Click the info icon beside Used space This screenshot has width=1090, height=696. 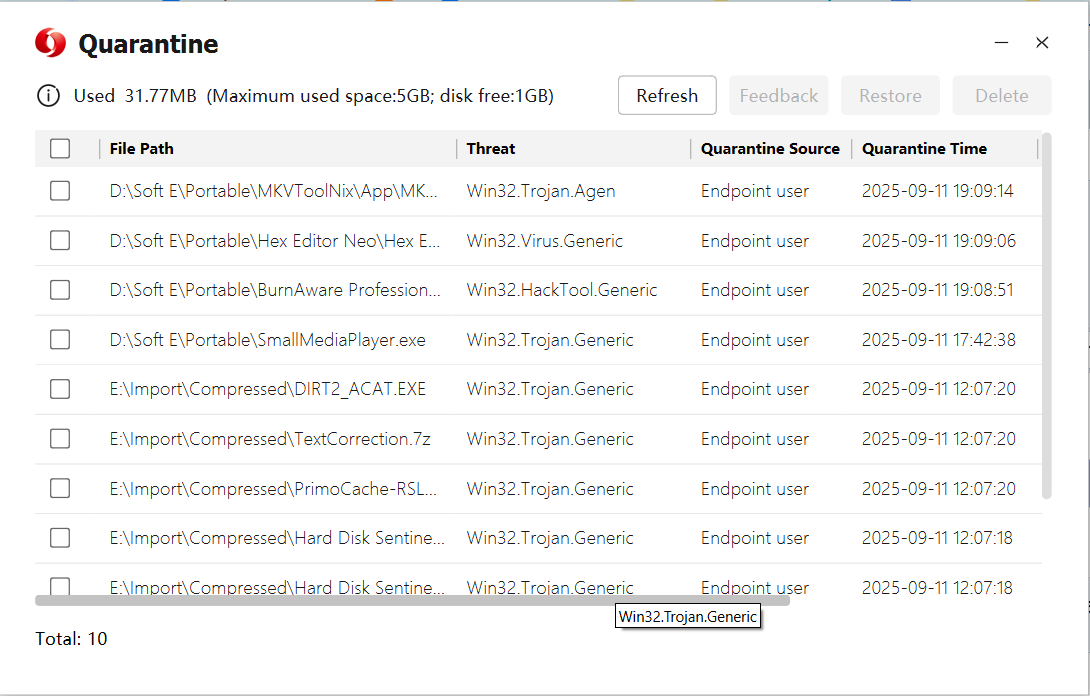tap(48, 96)
